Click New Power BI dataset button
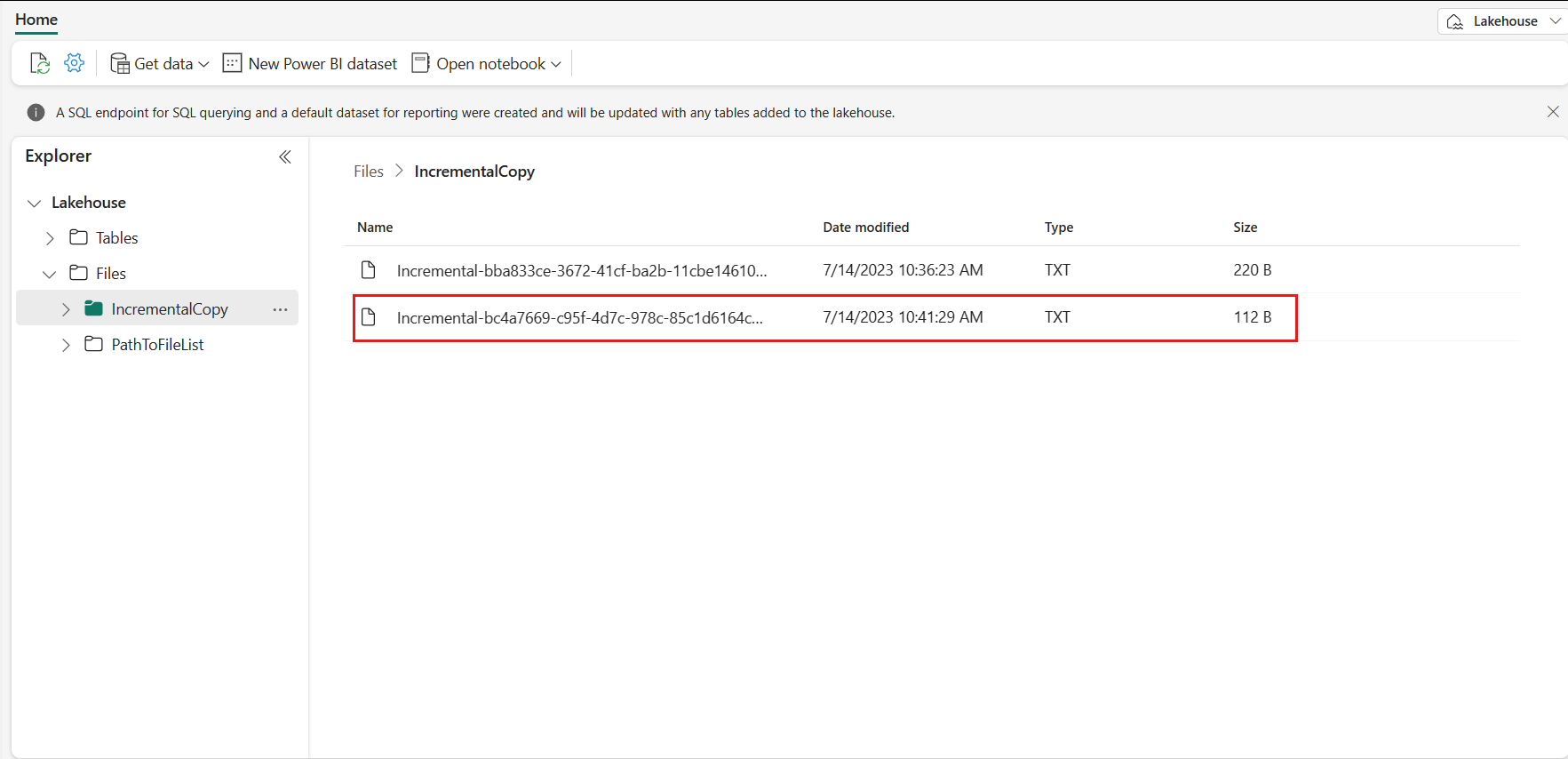The width and height of the screenshot is (1568, 759). (310, 63)
